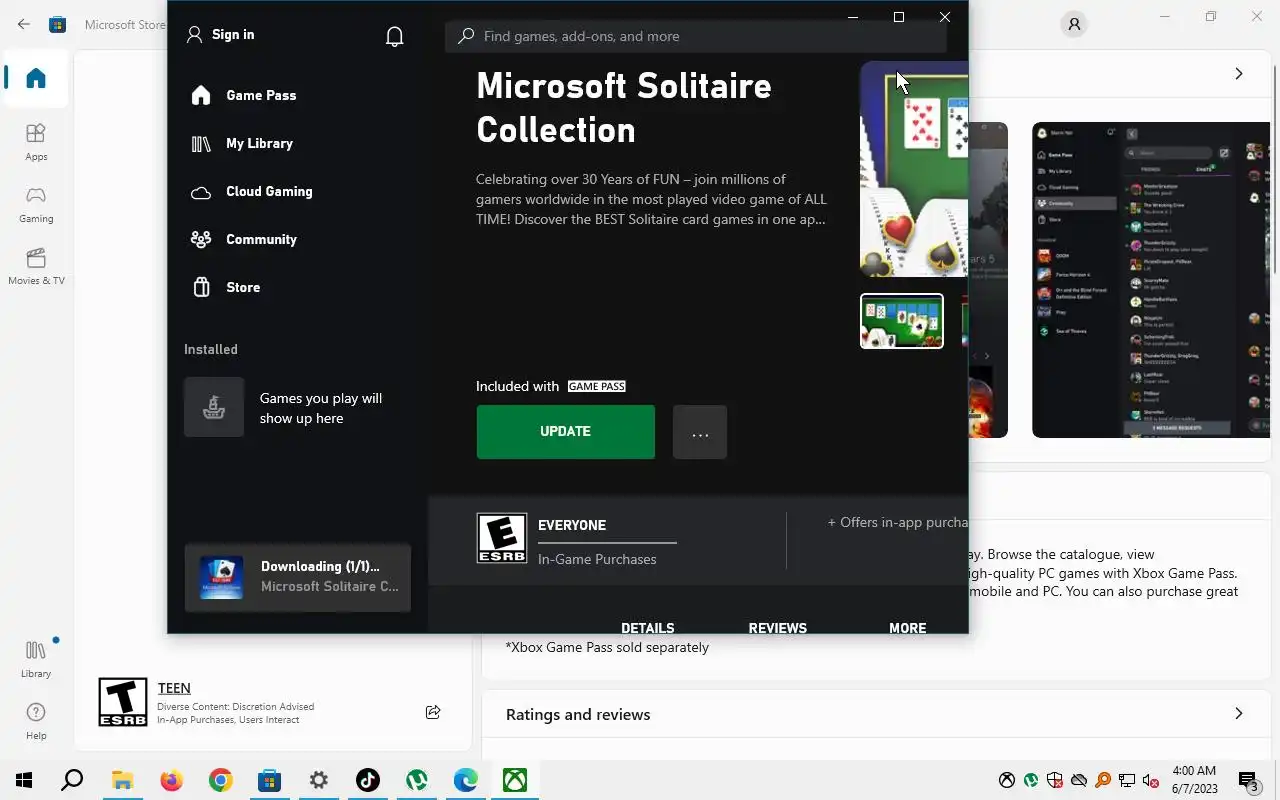
Task: Open network status tray icon
Action: pos(1127,780)
